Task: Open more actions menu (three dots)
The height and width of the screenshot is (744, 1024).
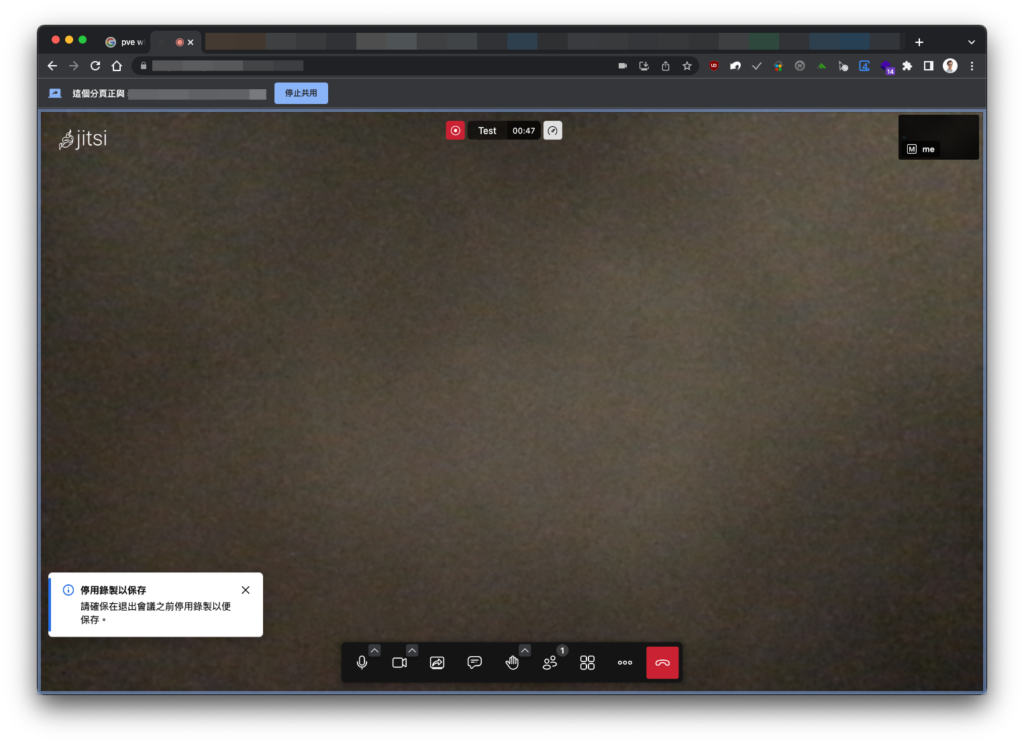Action: [625, 662]
